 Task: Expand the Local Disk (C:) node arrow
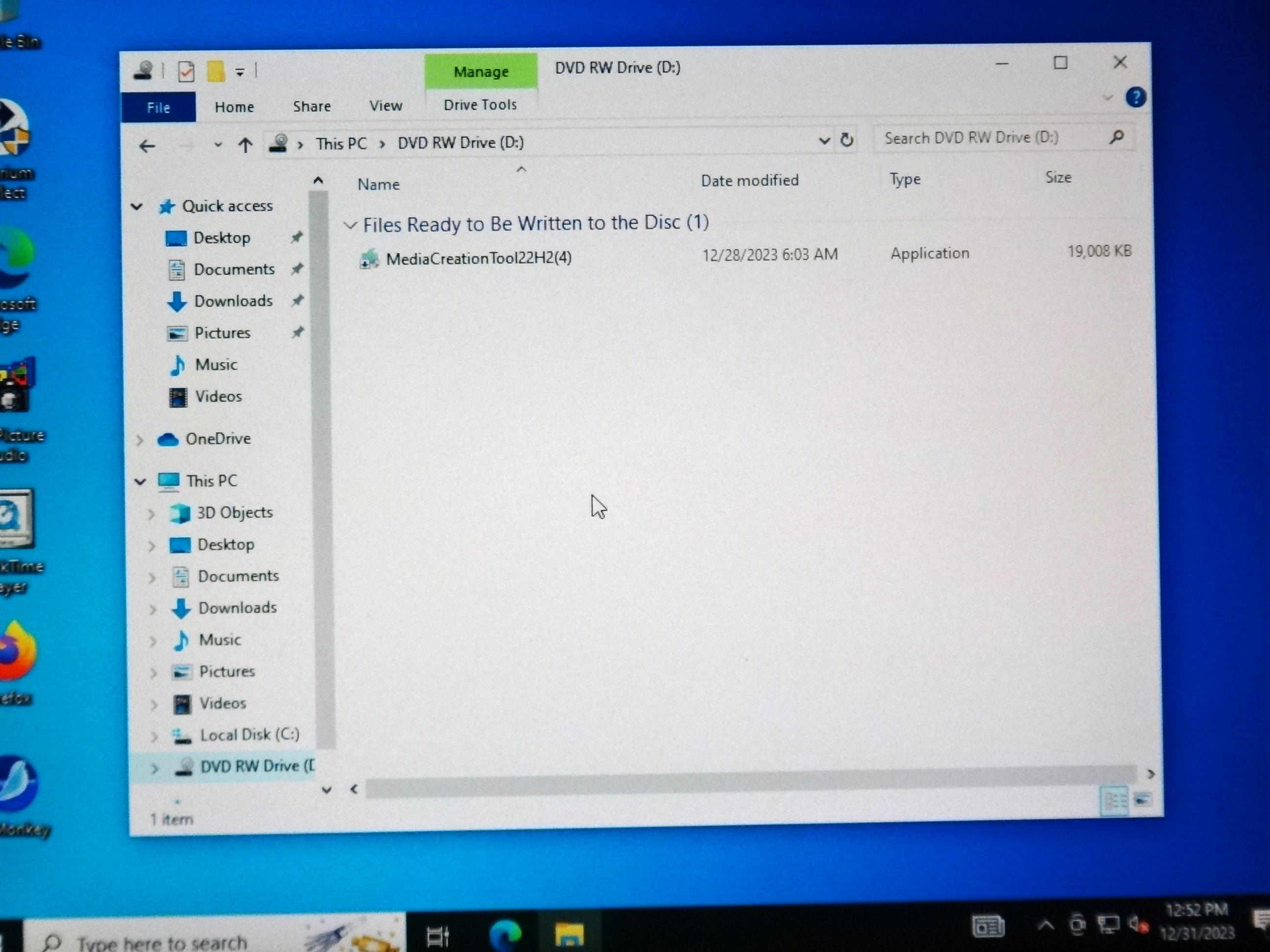[154, 736]
